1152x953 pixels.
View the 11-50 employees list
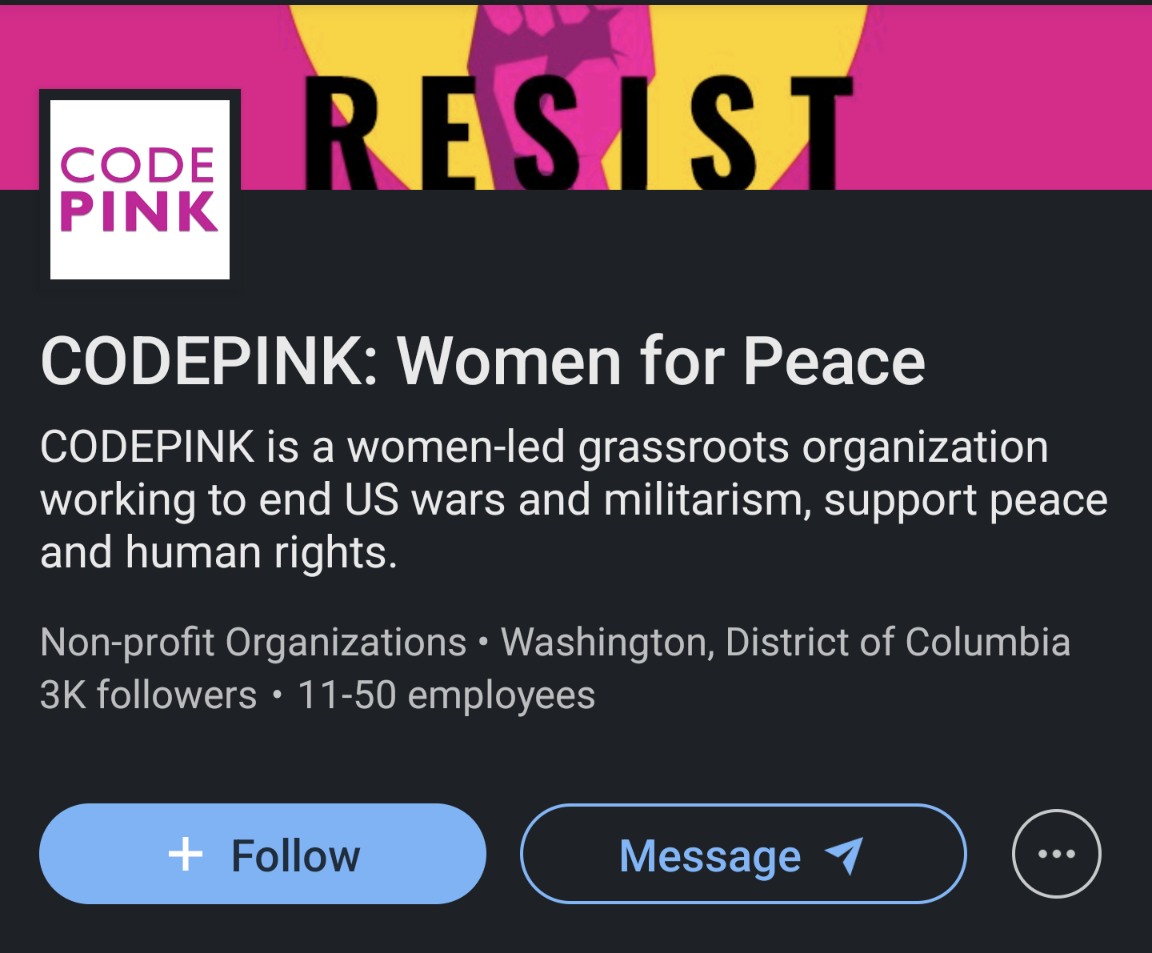[x=446, y=695]
